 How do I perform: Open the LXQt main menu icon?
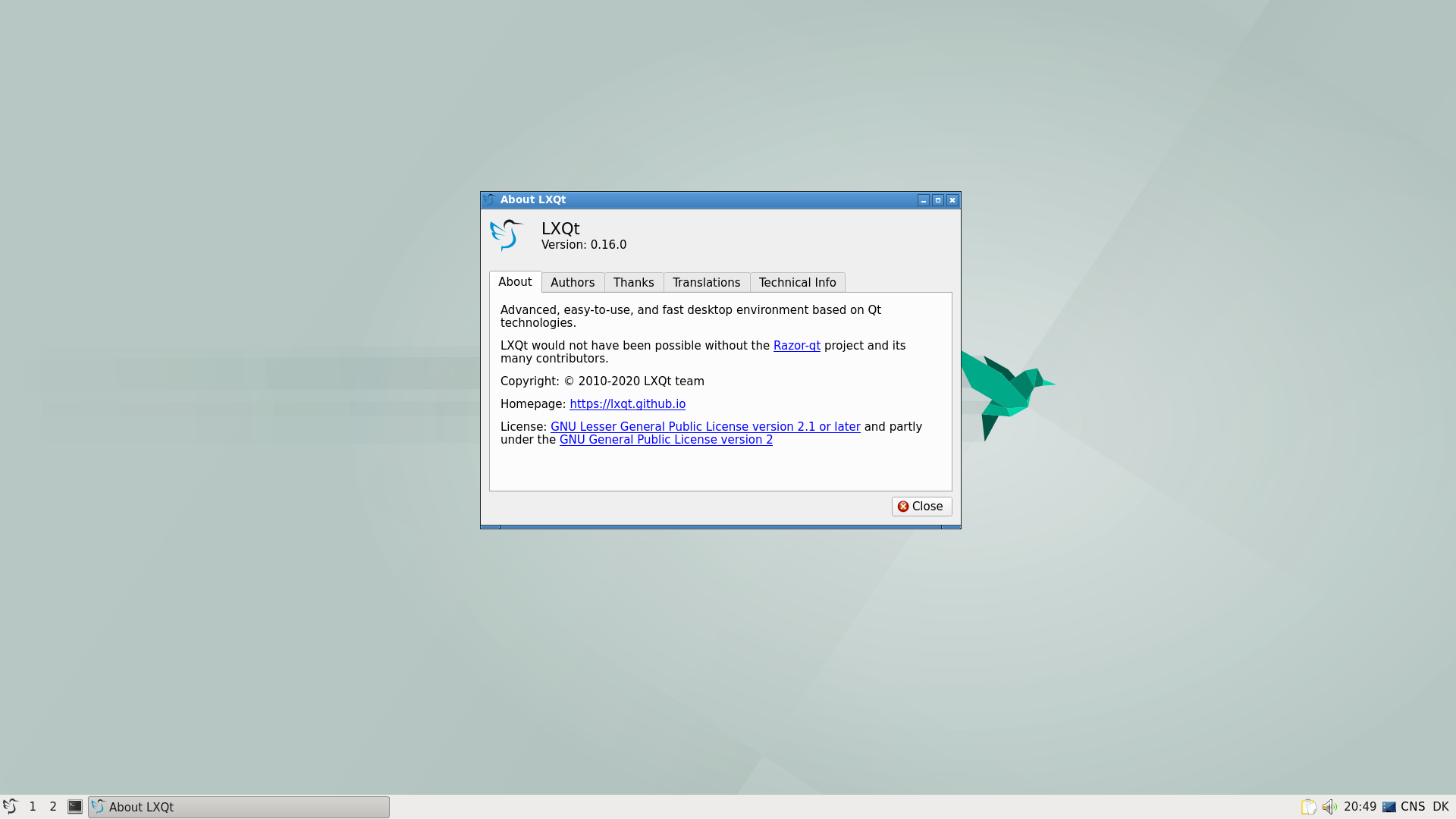(x=10, y=806)
